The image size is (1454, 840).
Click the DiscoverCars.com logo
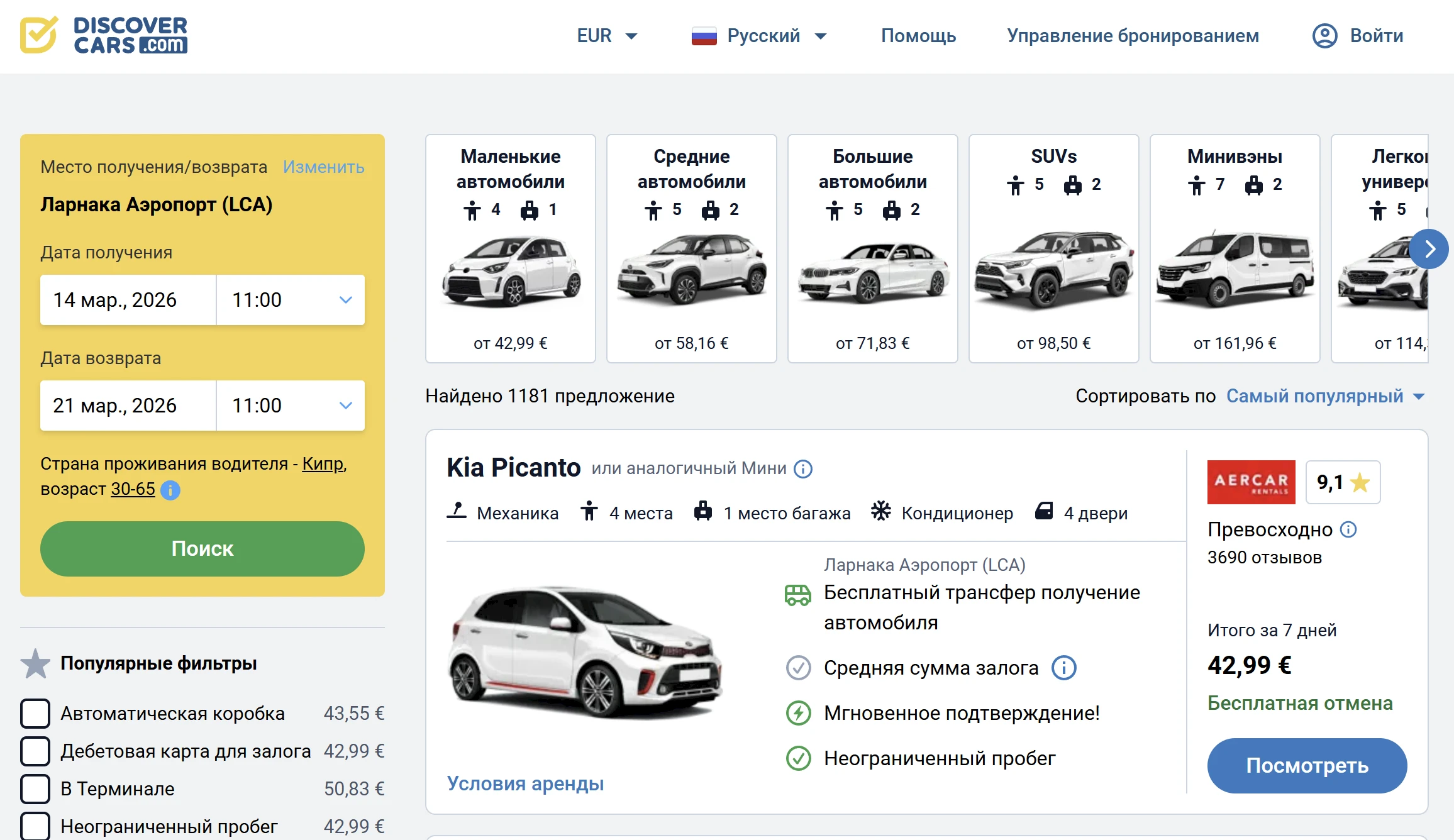tap(104, 35)
